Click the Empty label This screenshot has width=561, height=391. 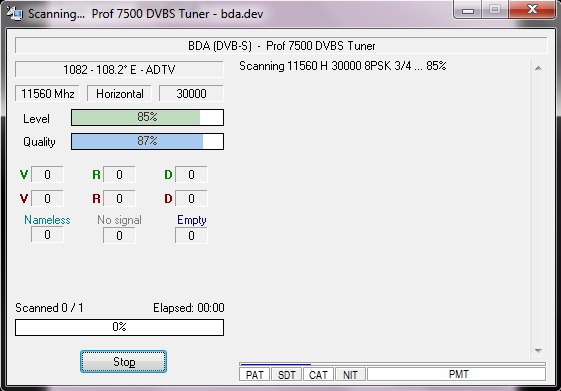[192, 220]
